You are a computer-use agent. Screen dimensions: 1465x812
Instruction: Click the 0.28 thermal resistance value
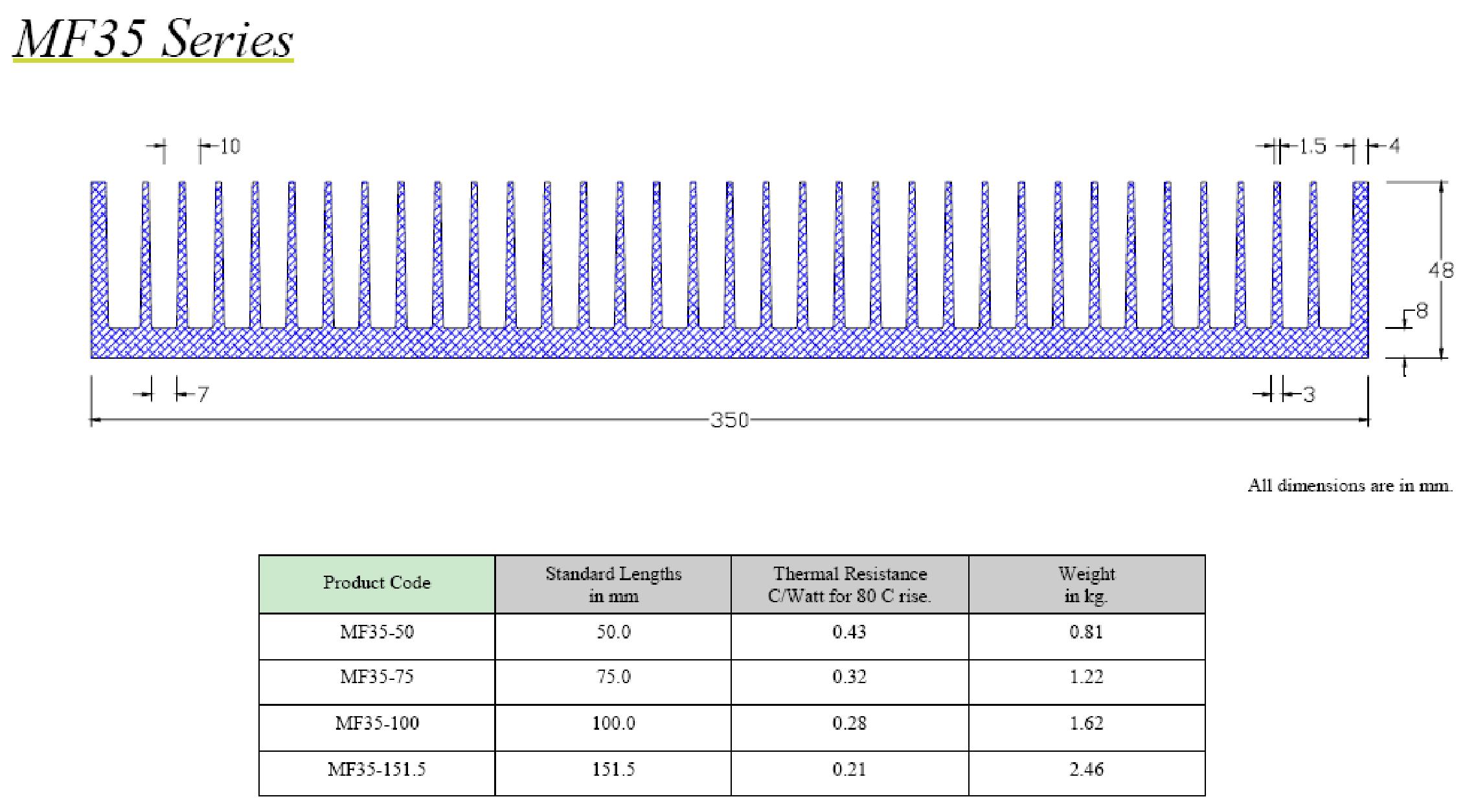[x=850, y=723]
